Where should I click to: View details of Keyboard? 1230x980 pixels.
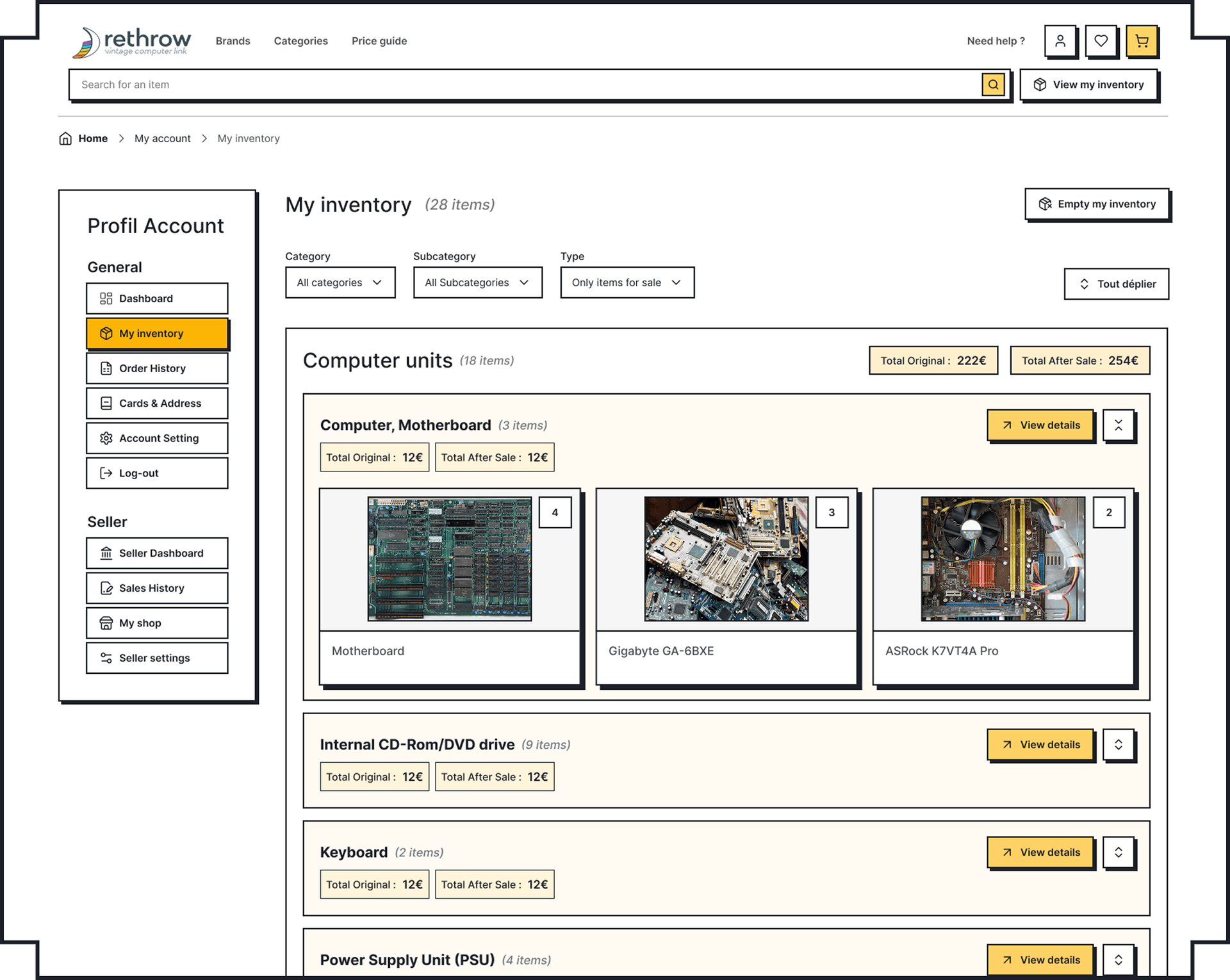1040,852
